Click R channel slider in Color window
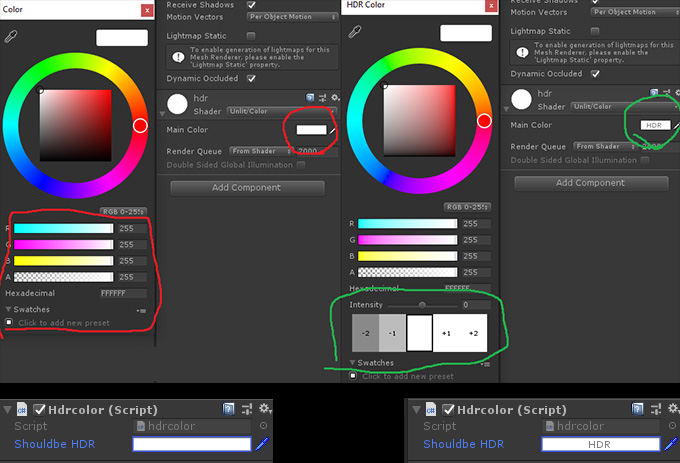This screenshot has width=680, height=463. pos(63,228)
